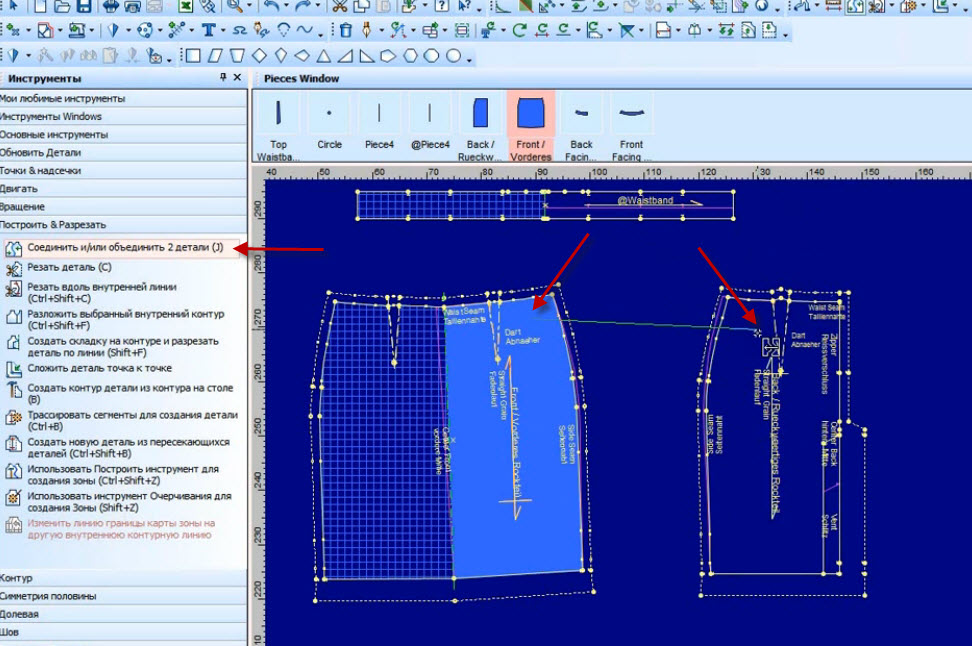
Task: Click the Undo arrow icon
Action: pos(271,6)
